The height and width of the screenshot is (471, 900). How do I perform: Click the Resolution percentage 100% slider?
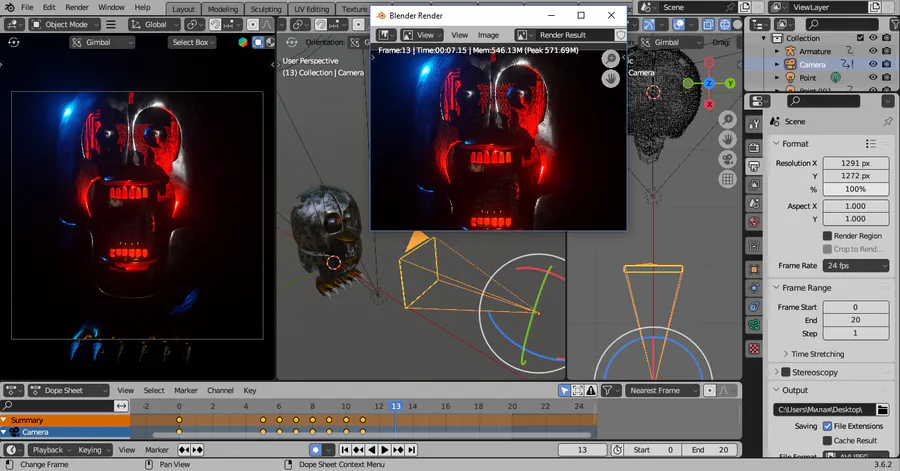pyautogui.click(x=856, y=189)
